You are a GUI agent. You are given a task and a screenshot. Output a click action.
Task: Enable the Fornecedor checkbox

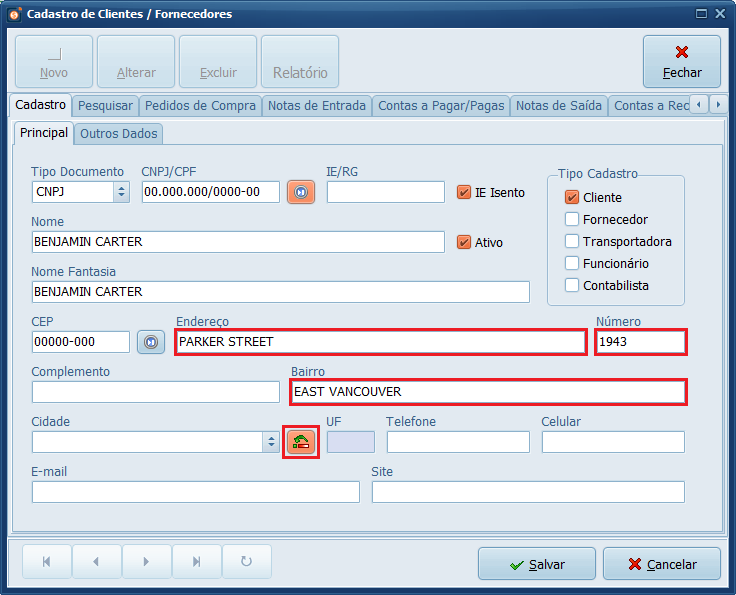(572, 219)
